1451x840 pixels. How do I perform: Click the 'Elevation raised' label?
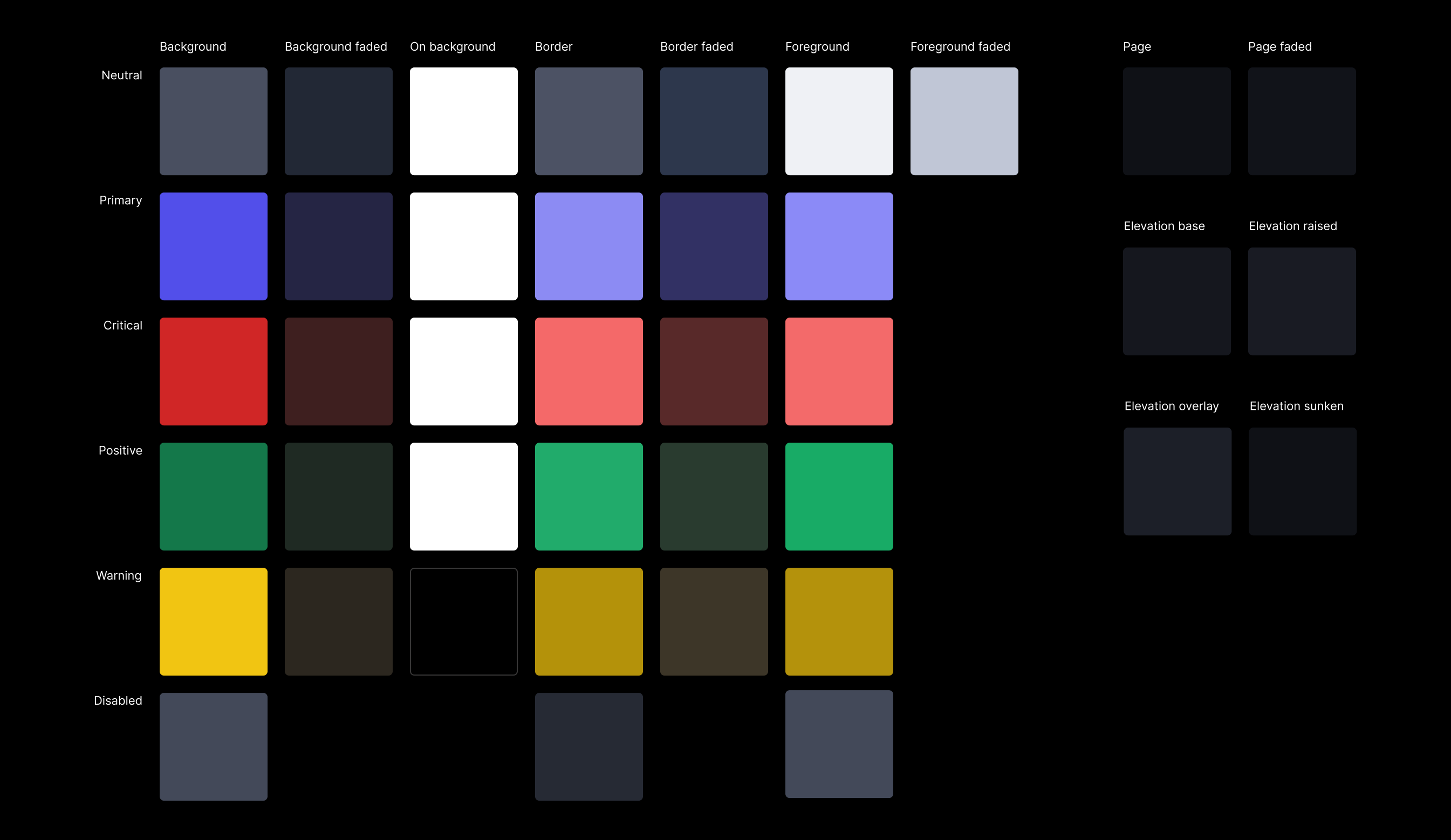point(1292,226)
